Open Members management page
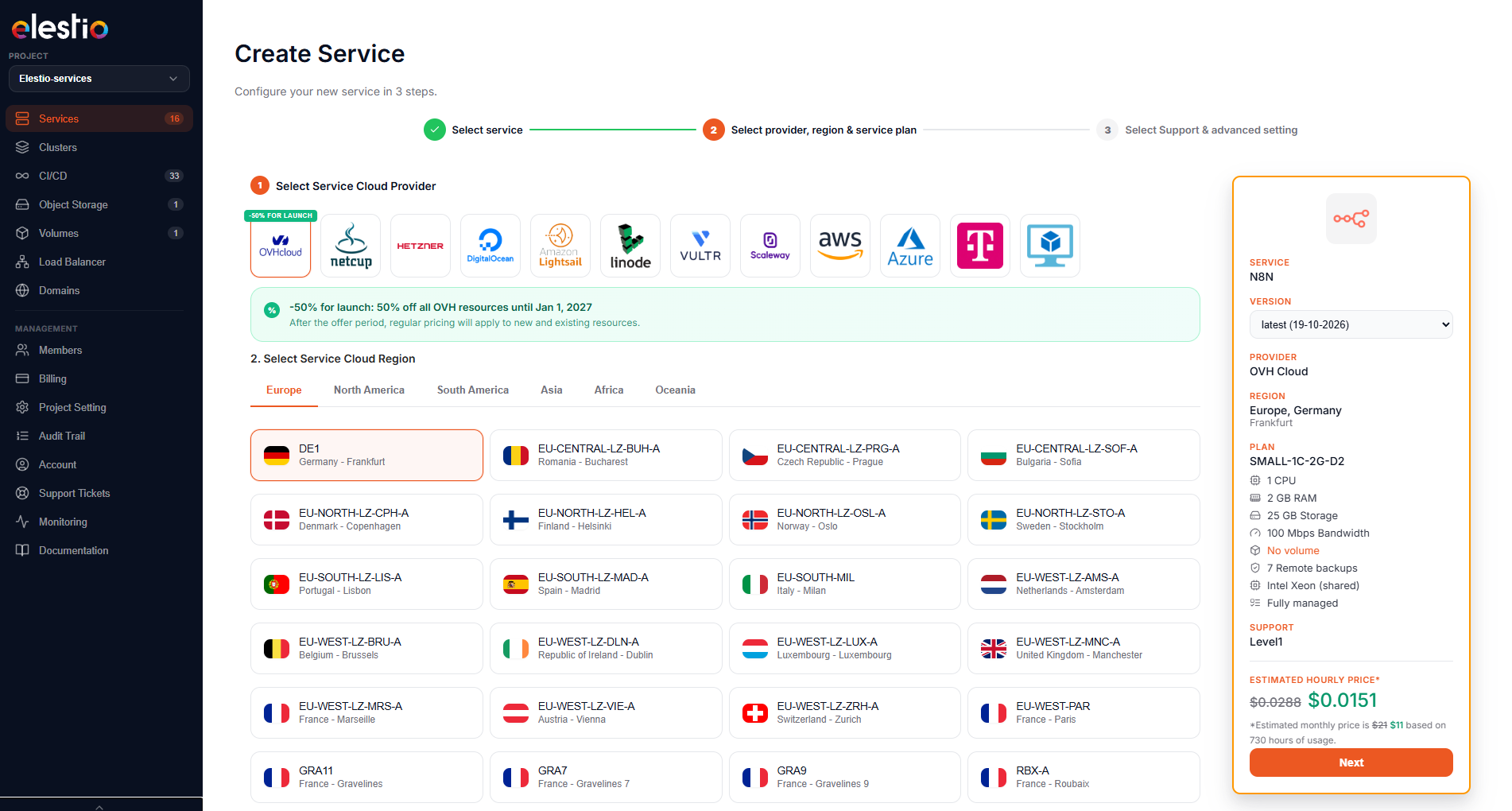 [x=99, y=350]
